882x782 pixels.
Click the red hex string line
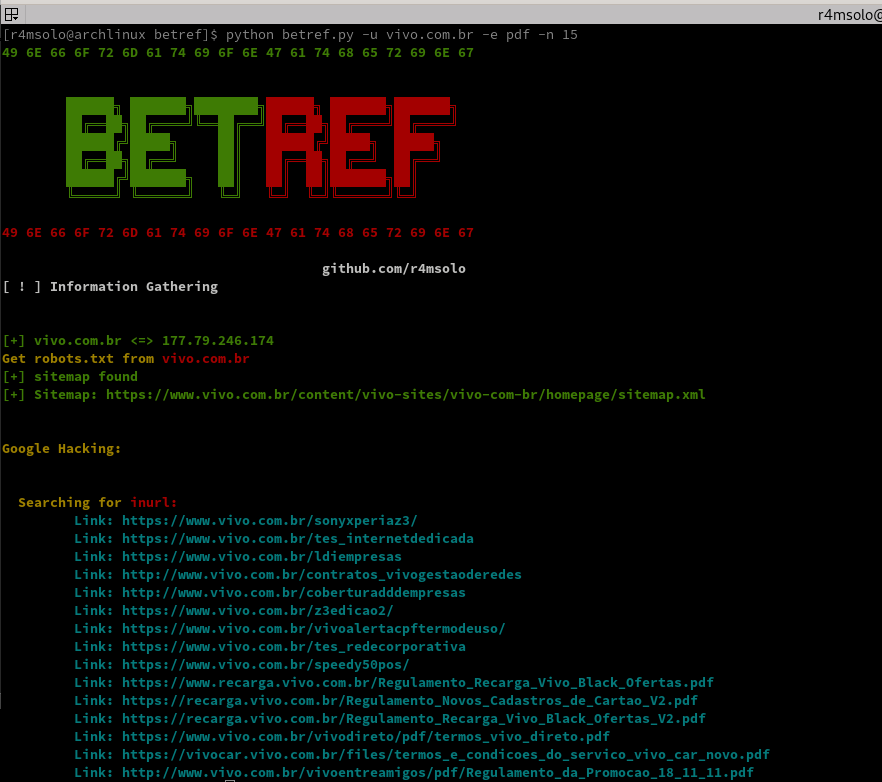coord(238,233)
